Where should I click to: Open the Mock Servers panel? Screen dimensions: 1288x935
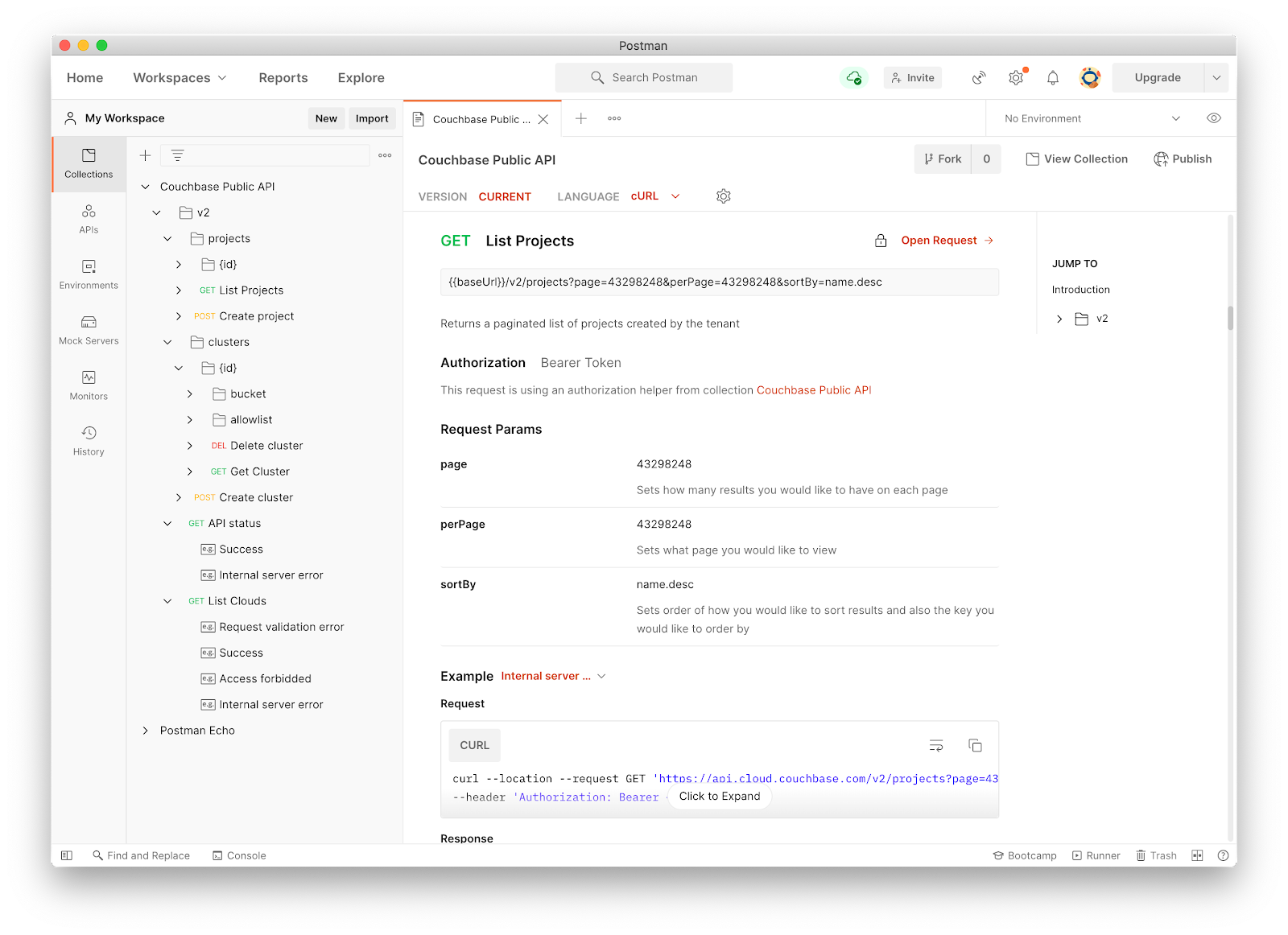(x=88, y=330)
